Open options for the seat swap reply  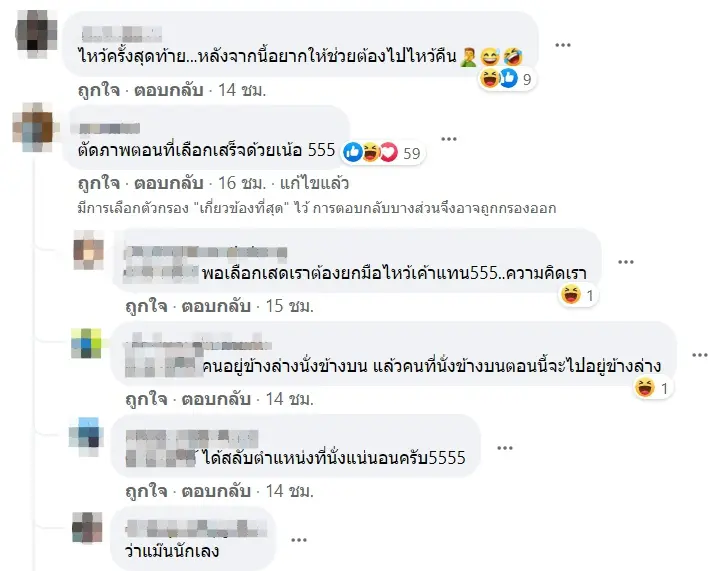tap(505, 448)
